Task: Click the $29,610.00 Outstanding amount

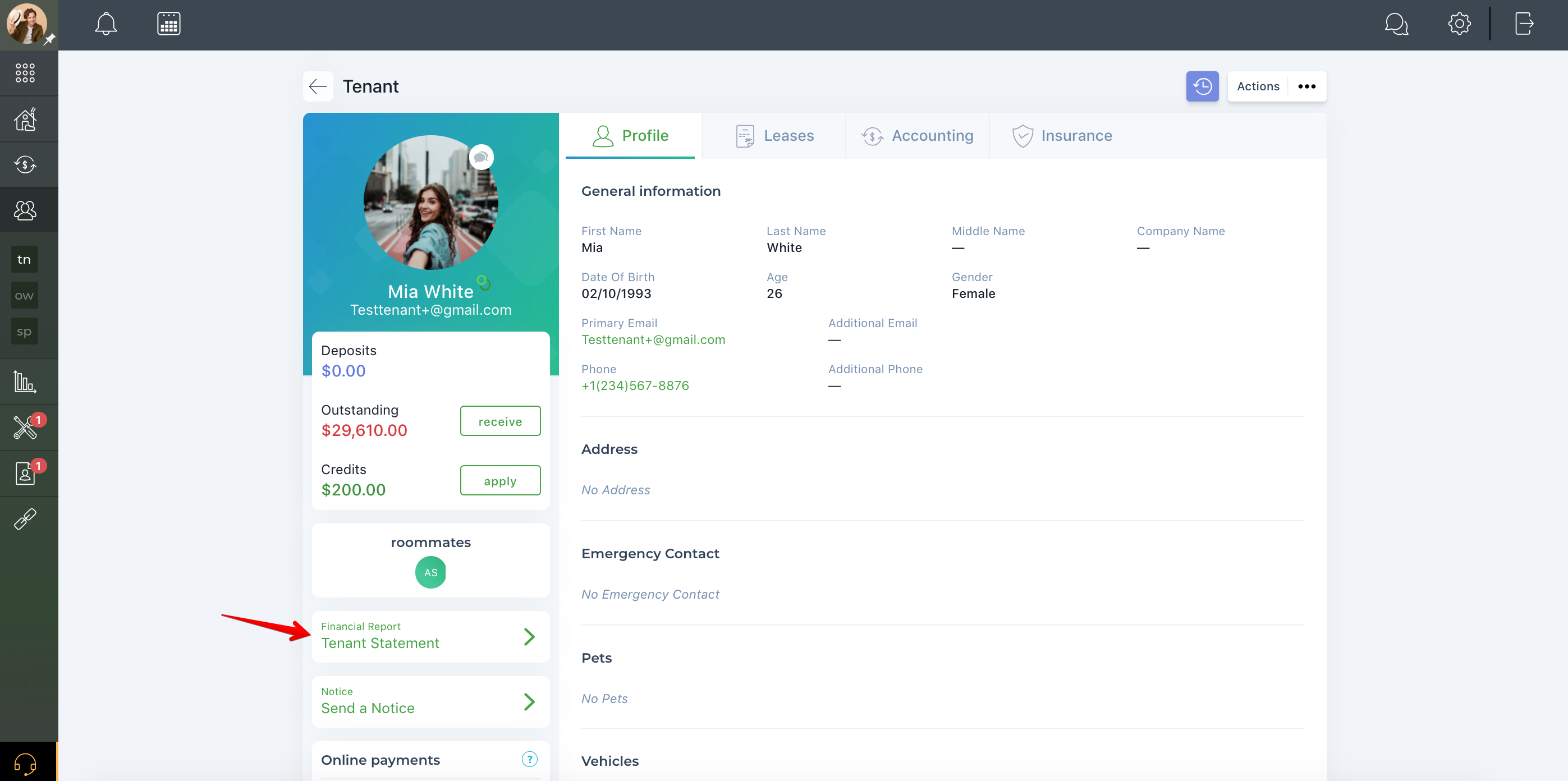Action: (364, 431)
